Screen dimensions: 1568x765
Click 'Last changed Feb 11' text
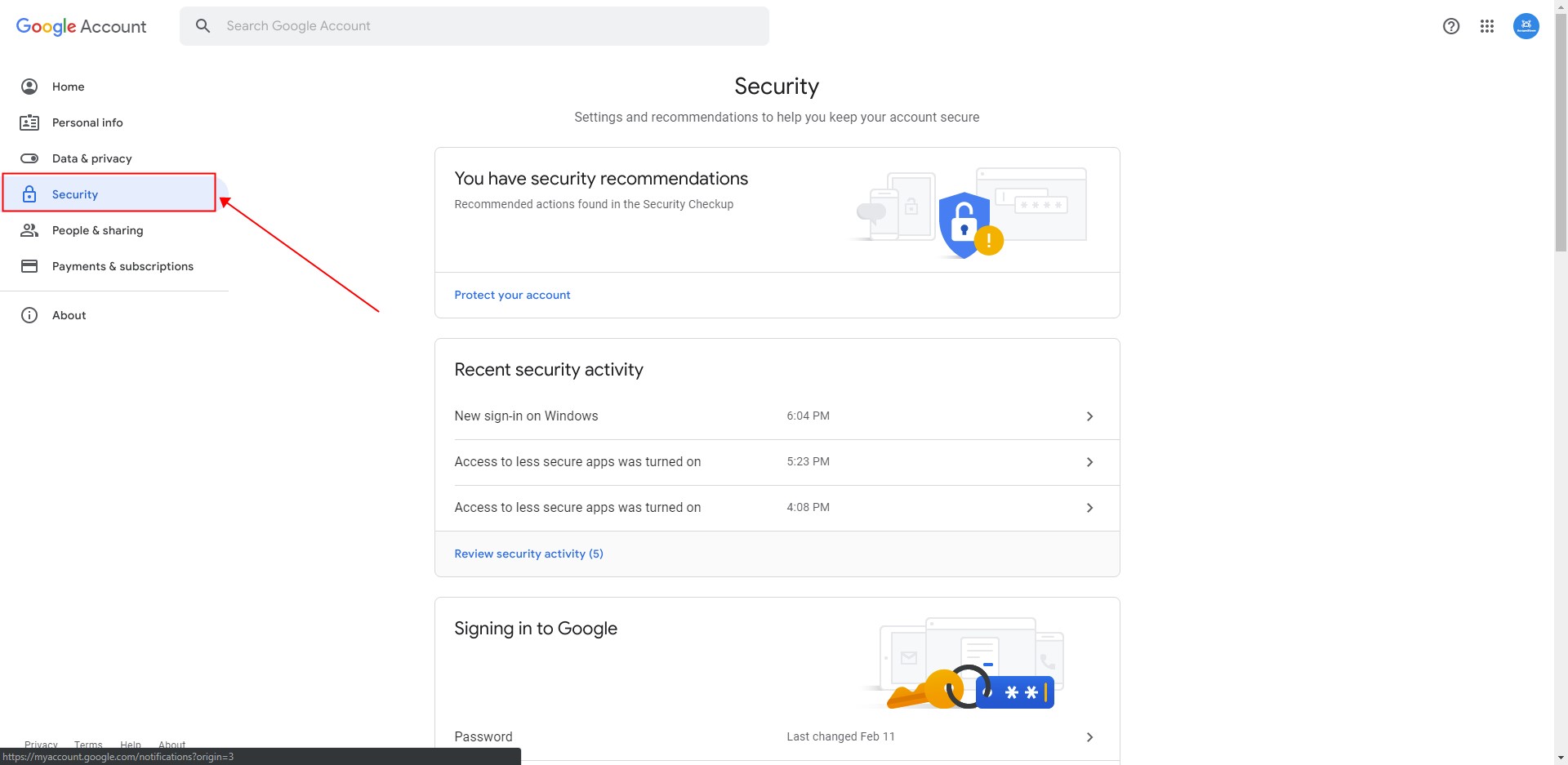click(840, 736)
